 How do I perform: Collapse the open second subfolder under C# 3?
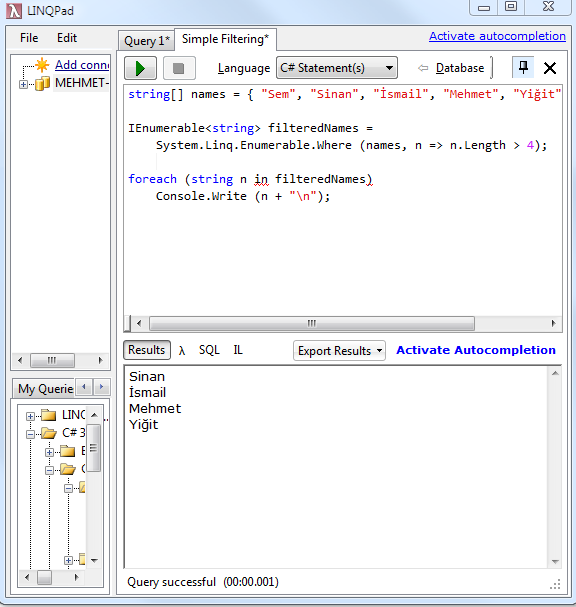pyautogui.click(x=49, y=470)
